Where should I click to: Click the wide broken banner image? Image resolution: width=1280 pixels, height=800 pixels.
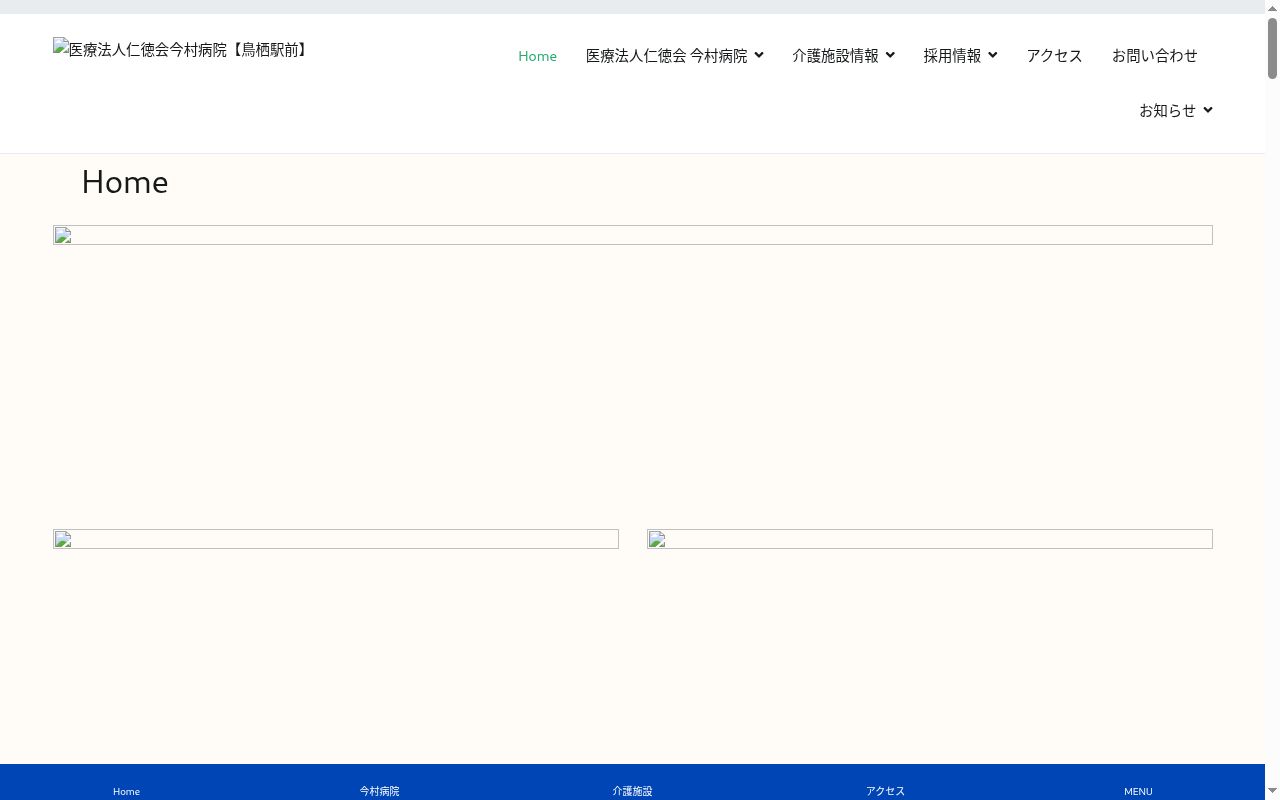click(633, 235)
